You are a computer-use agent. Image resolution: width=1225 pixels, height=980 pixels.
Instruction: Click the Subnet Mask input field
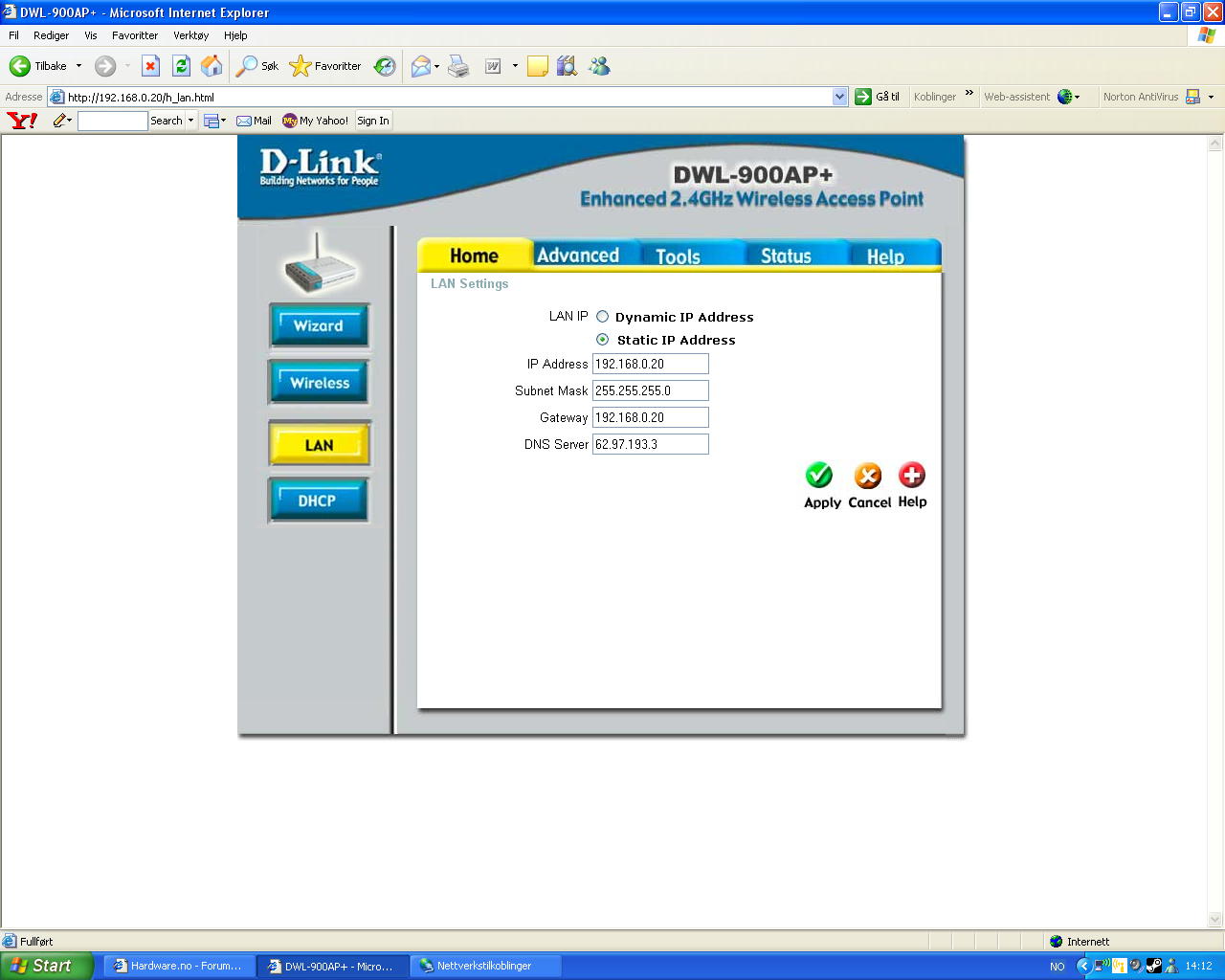point(651,390)
